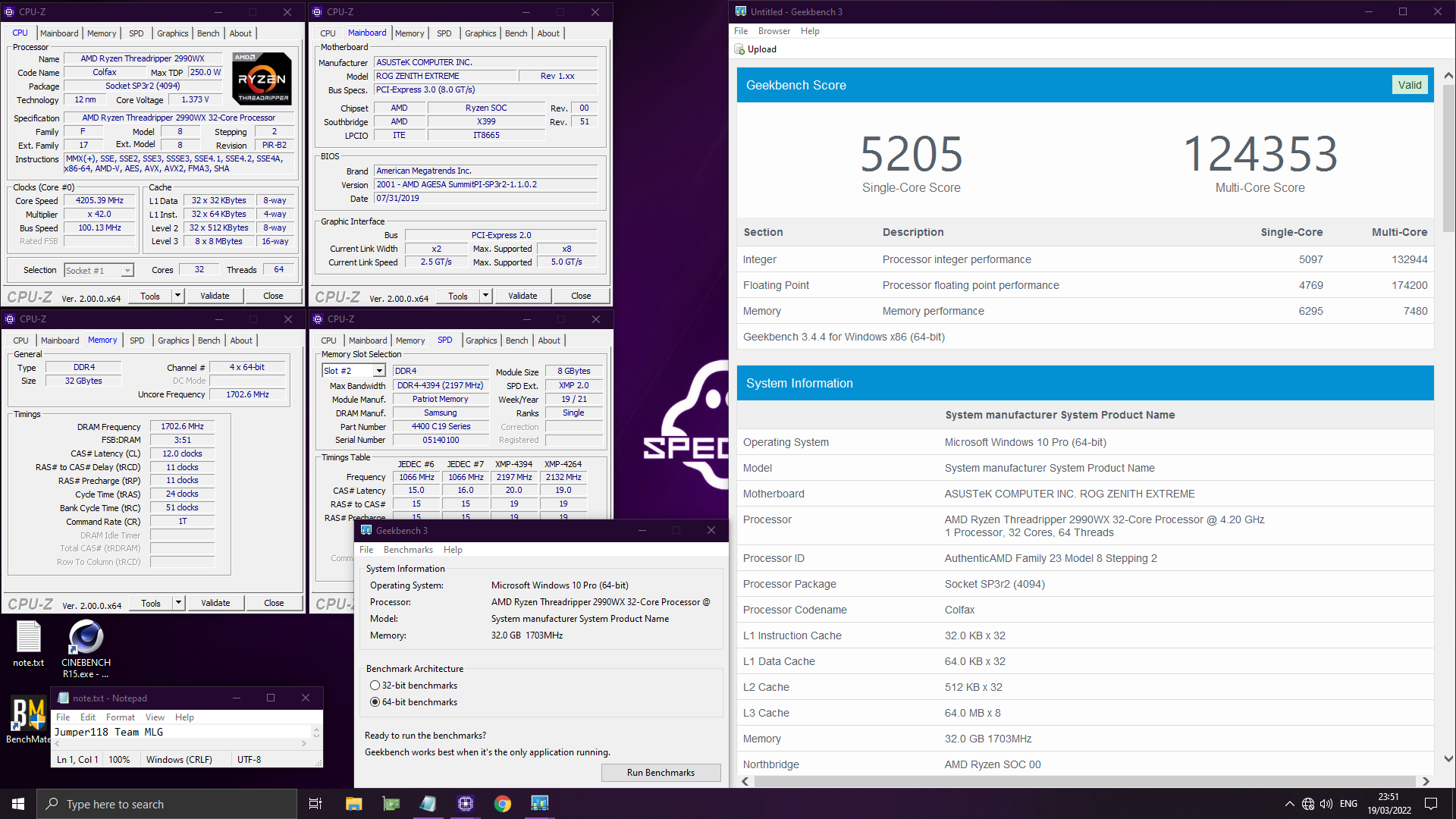The width and height of the screenshot is (1456, 819).
Task: Open the Format menu in Notepad
Action: pos(121,717)
